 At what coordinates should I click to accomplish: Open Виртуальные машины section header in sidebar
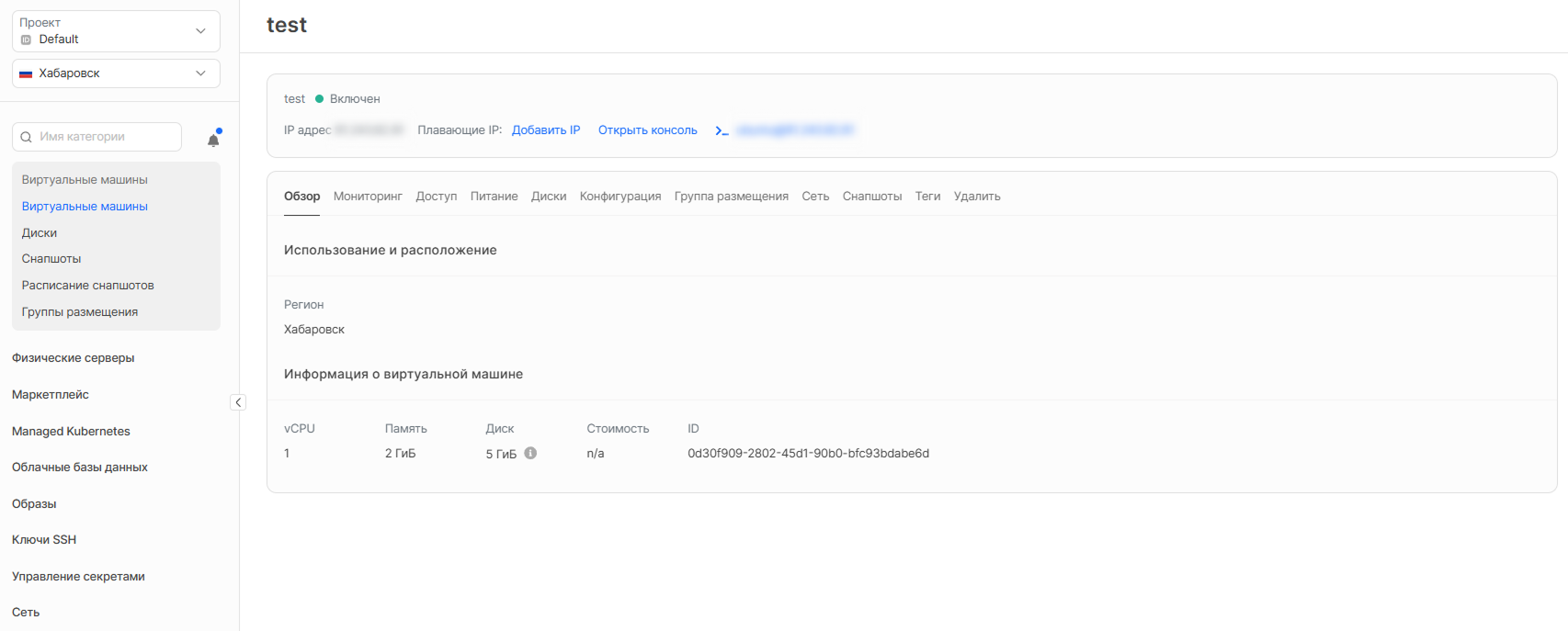[x=85, y=180]
